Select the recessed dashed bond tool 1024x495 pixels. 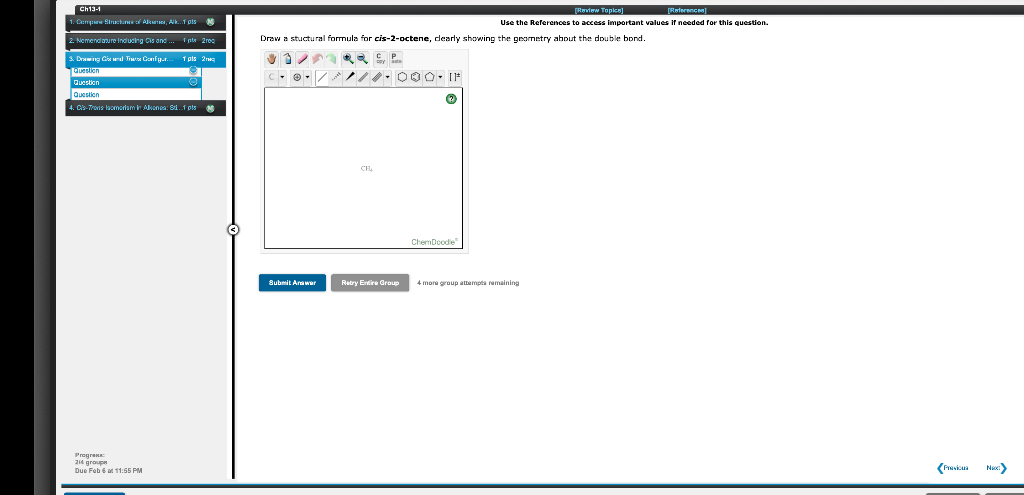(x=336, y=77)
